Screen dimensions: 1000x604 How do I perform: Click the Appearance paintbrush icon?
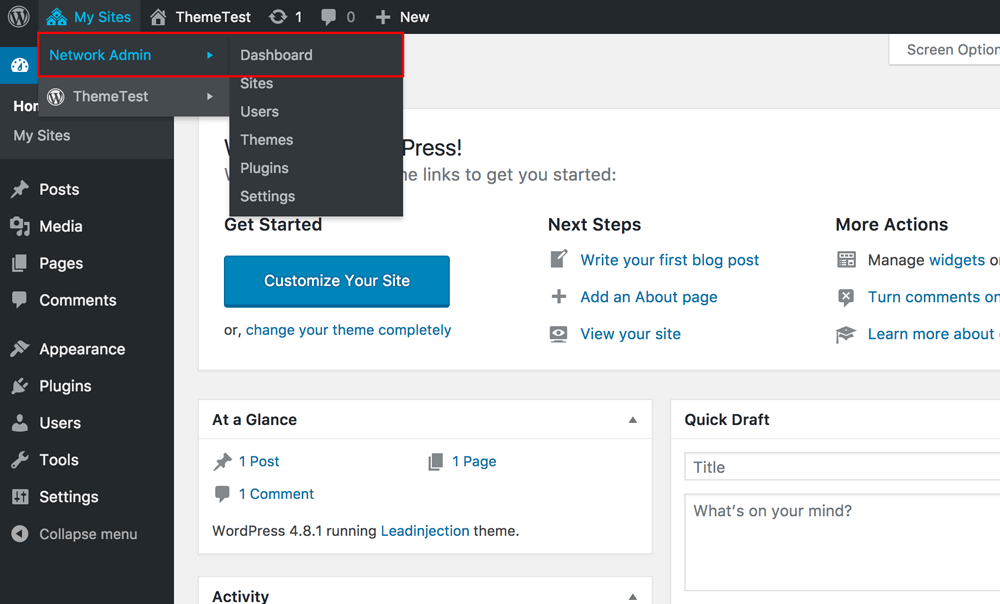pos(20,348)
